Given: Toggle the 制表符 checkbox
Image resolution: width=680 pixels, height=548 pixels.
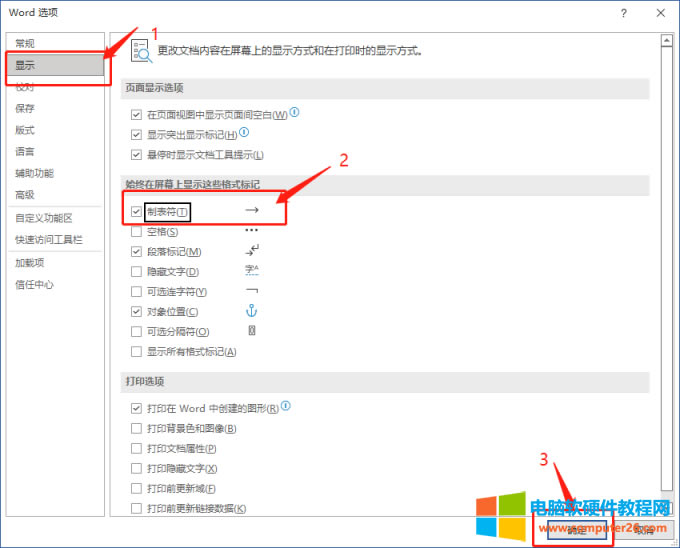Looking at the screenshot, I should click(x=136, y=212).
